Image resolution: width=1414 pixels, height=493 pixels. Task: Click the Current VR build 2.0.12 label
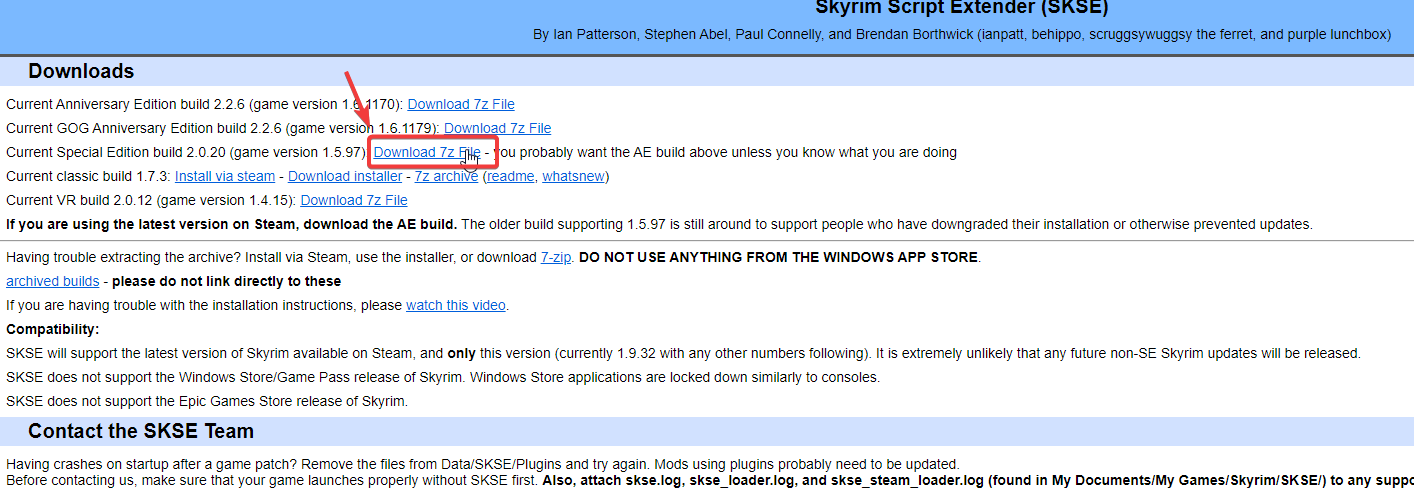pos(151,200)
